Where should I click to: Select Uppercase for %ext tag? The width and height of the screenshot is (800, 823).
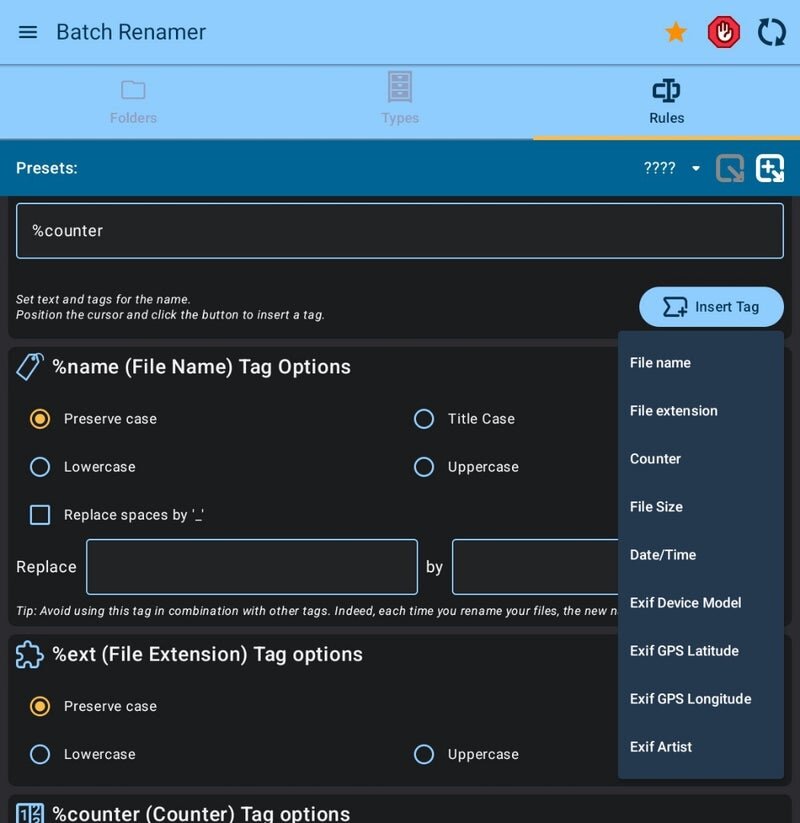tap(424, 754)
